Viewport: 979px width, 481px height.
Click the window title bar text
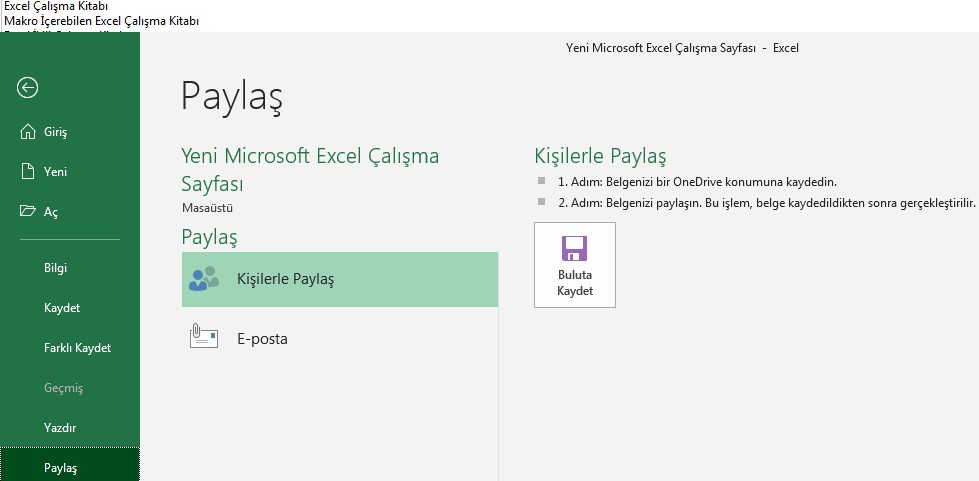[682, 47]
